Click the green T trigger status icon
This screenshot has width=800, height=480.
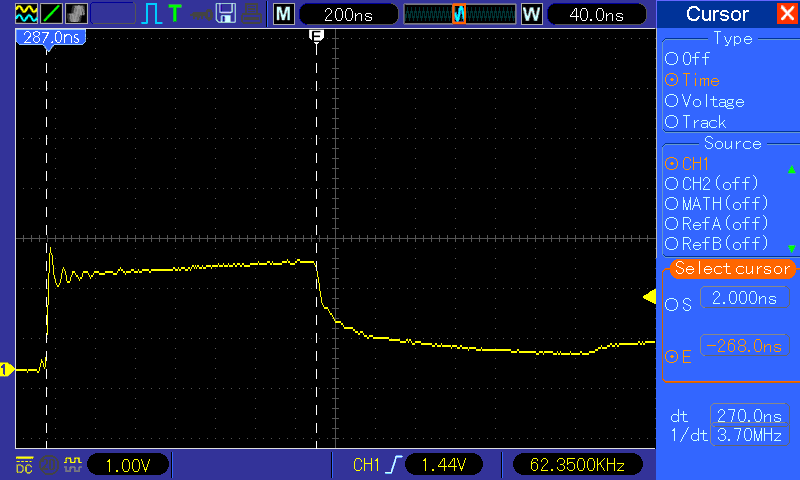pos(175,13)
